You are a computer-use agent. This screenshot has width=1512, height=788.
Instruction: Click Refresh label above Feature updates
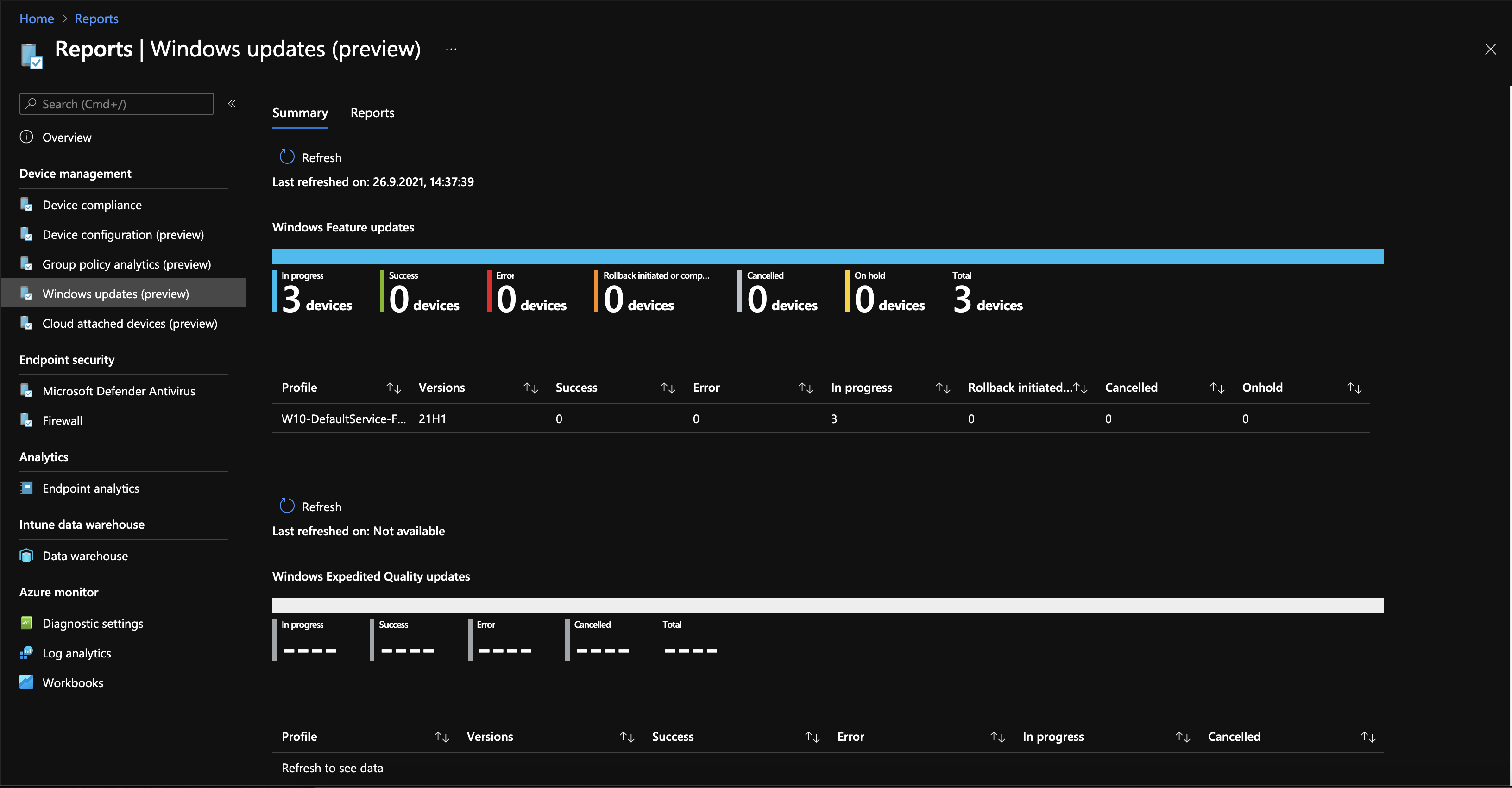tap(321, 158)
